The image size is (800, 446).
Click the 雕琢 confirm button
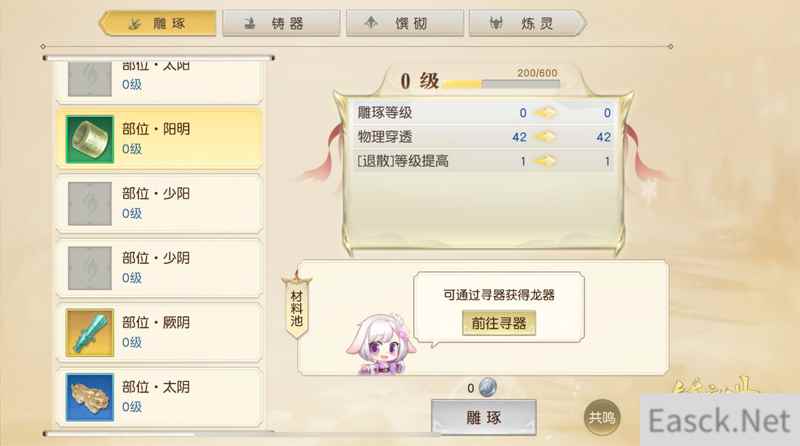click(484, 417)
